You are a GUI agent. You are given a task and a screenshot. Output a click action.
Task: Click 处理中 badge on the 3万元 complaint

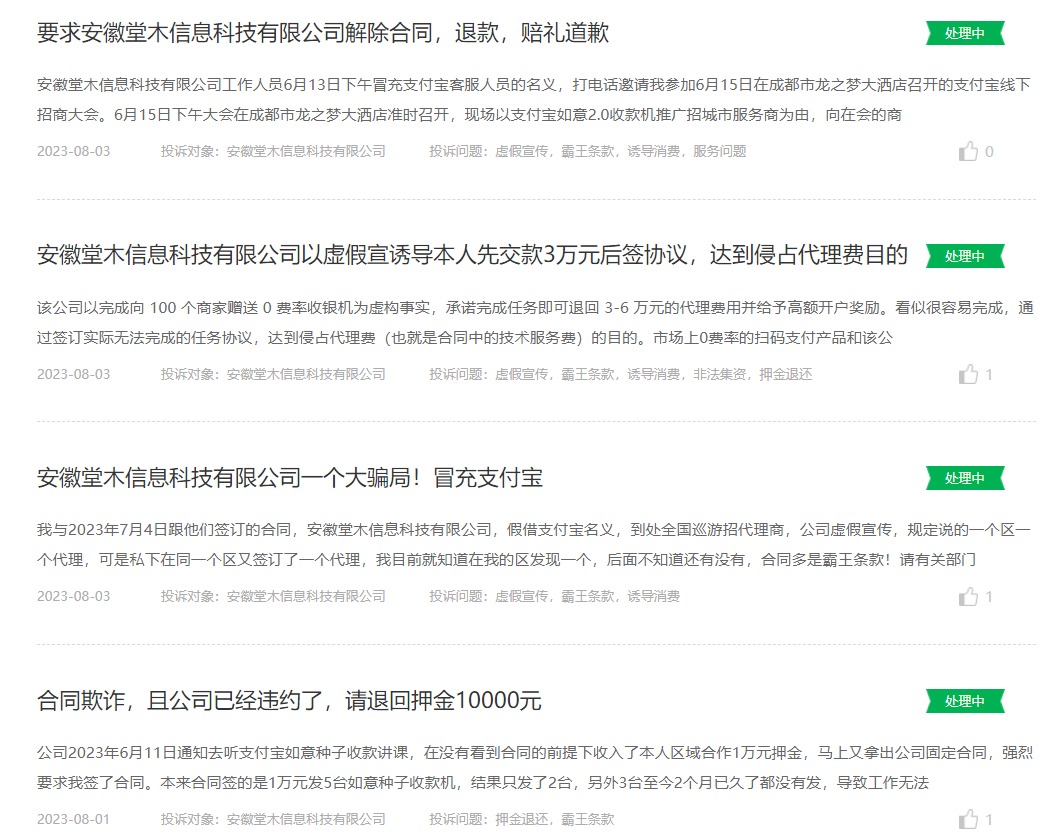pyautogui.click(x=965, y=256)
